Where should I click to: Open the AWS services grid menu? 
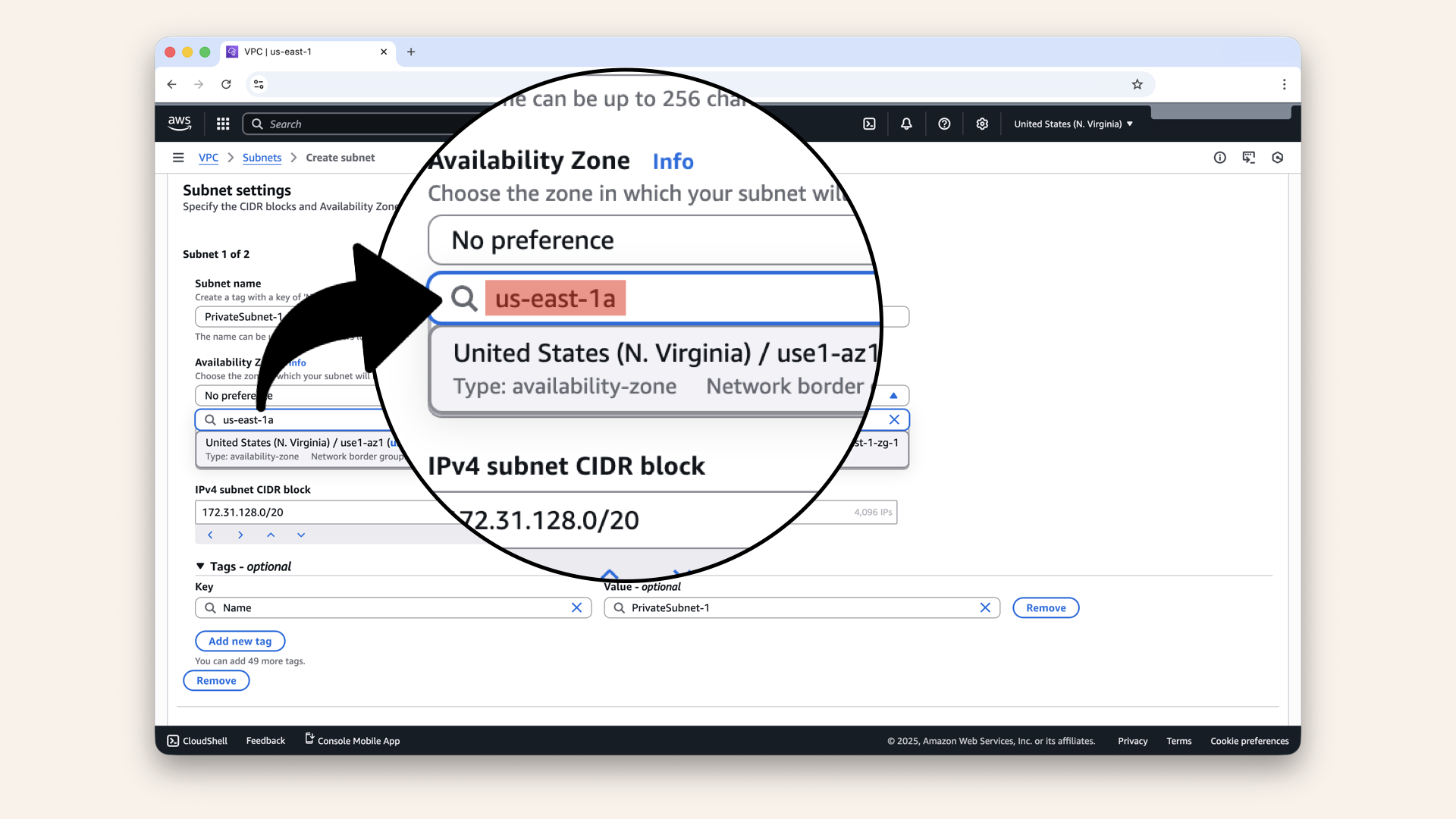[222, 123]
